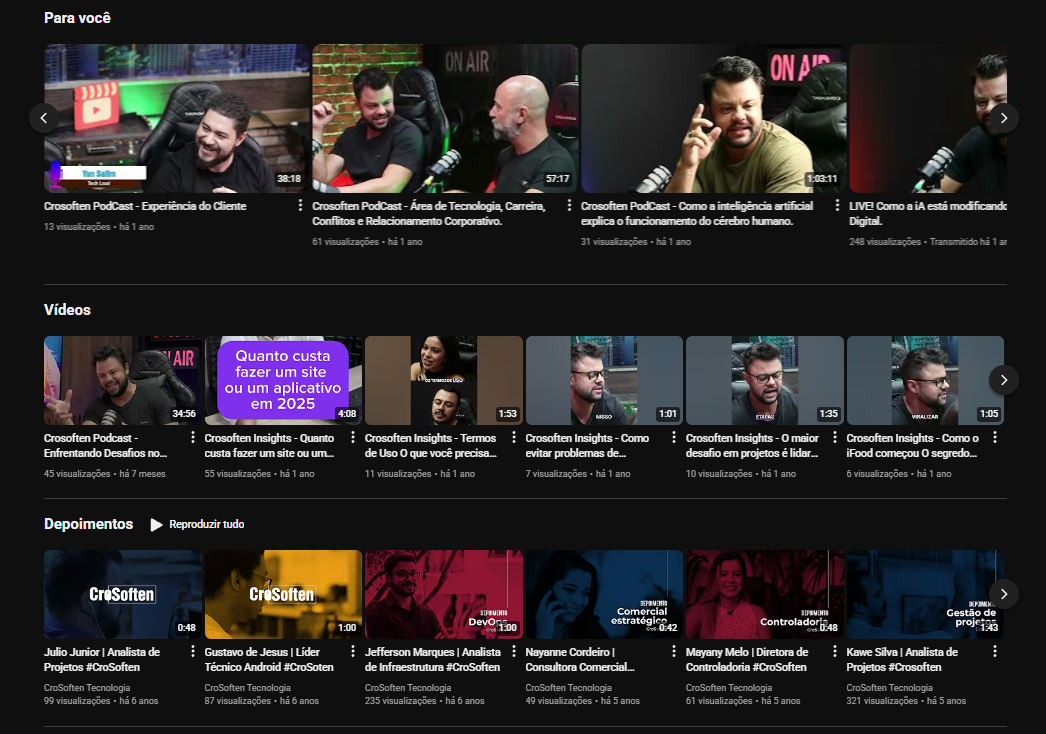This screenshot has width=1046, height=734.
Task: Open options menu for Kawe Silva video
Action: click(x=995, y=652)
